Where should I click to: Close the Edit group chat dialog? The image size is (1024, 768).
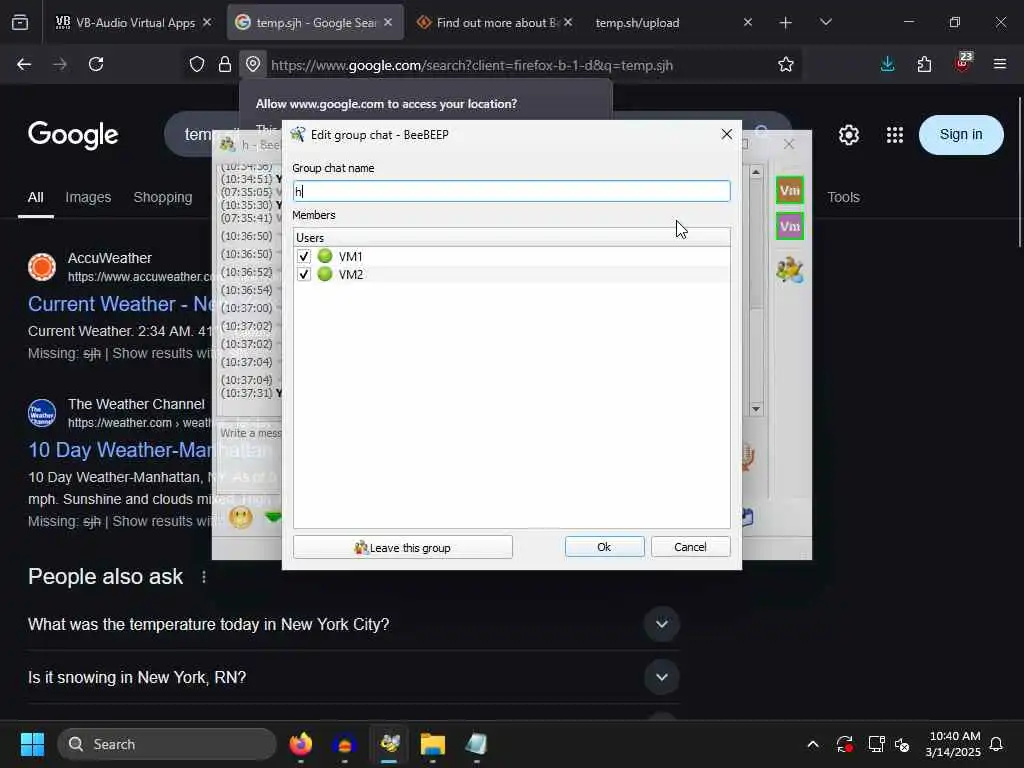[726, 134]
